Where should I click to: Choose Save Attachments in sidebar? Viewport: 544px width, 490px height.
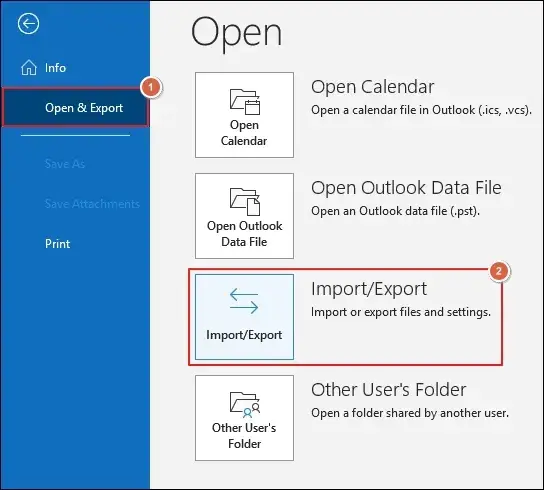(92, 204)
